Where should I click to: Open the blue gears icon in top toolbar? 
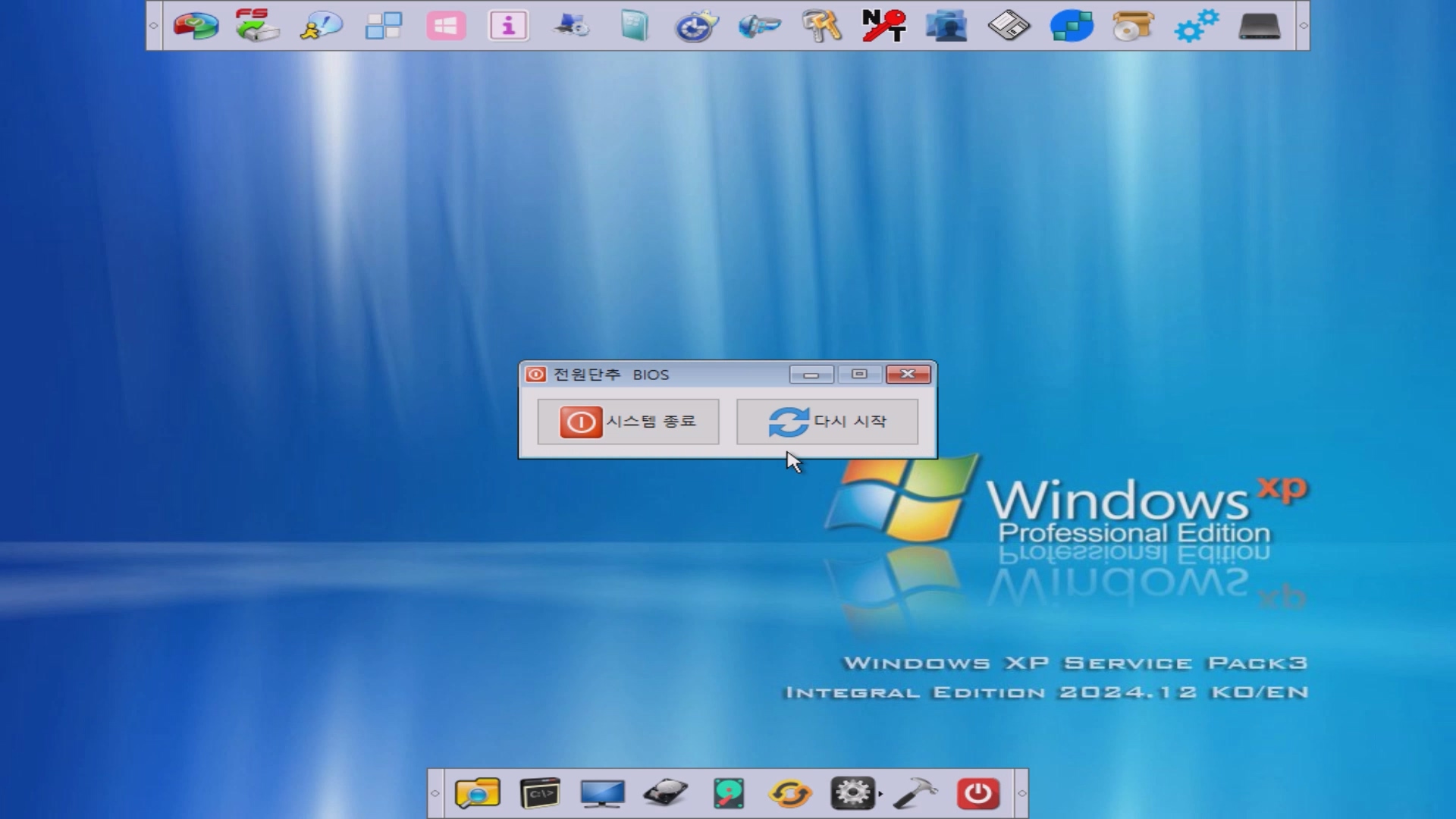click(1196, 26)
